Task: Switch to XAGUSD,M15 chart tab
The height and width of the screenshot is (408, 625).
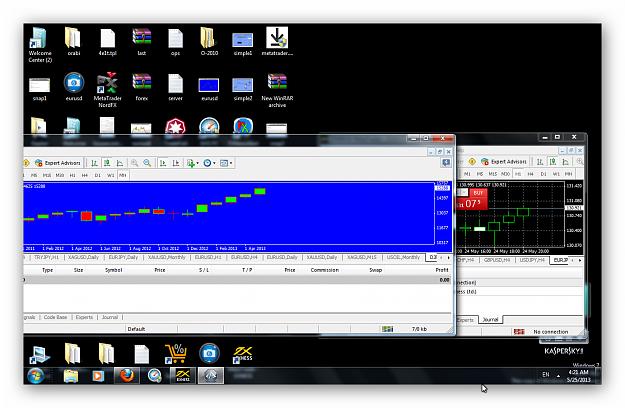Action: point(362,257)
